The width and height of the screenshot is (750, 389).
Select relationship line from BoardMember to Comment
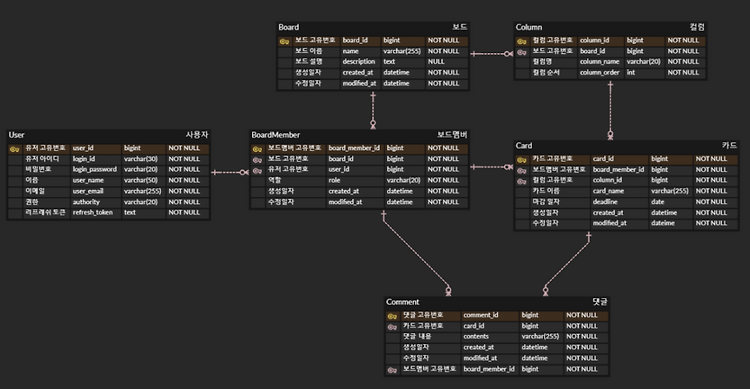[416, 254]
